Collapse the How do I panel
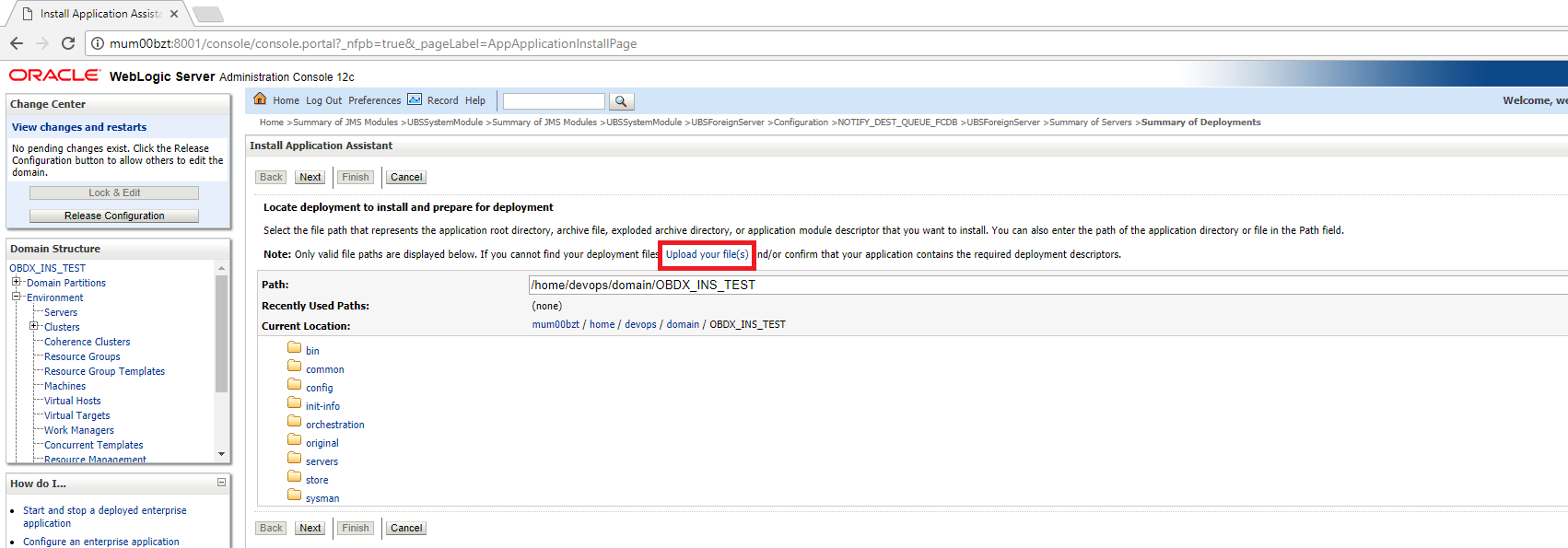 coord(221,482)
